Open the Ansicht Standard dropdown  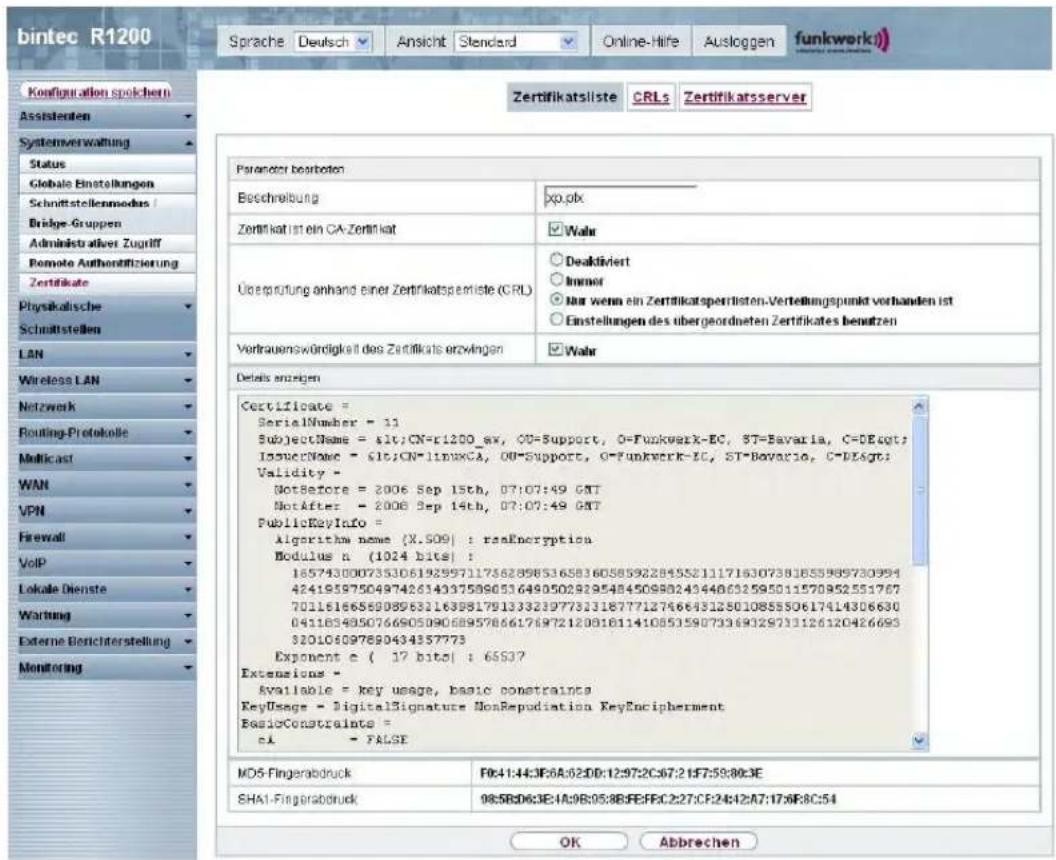[x=516, y=42]
